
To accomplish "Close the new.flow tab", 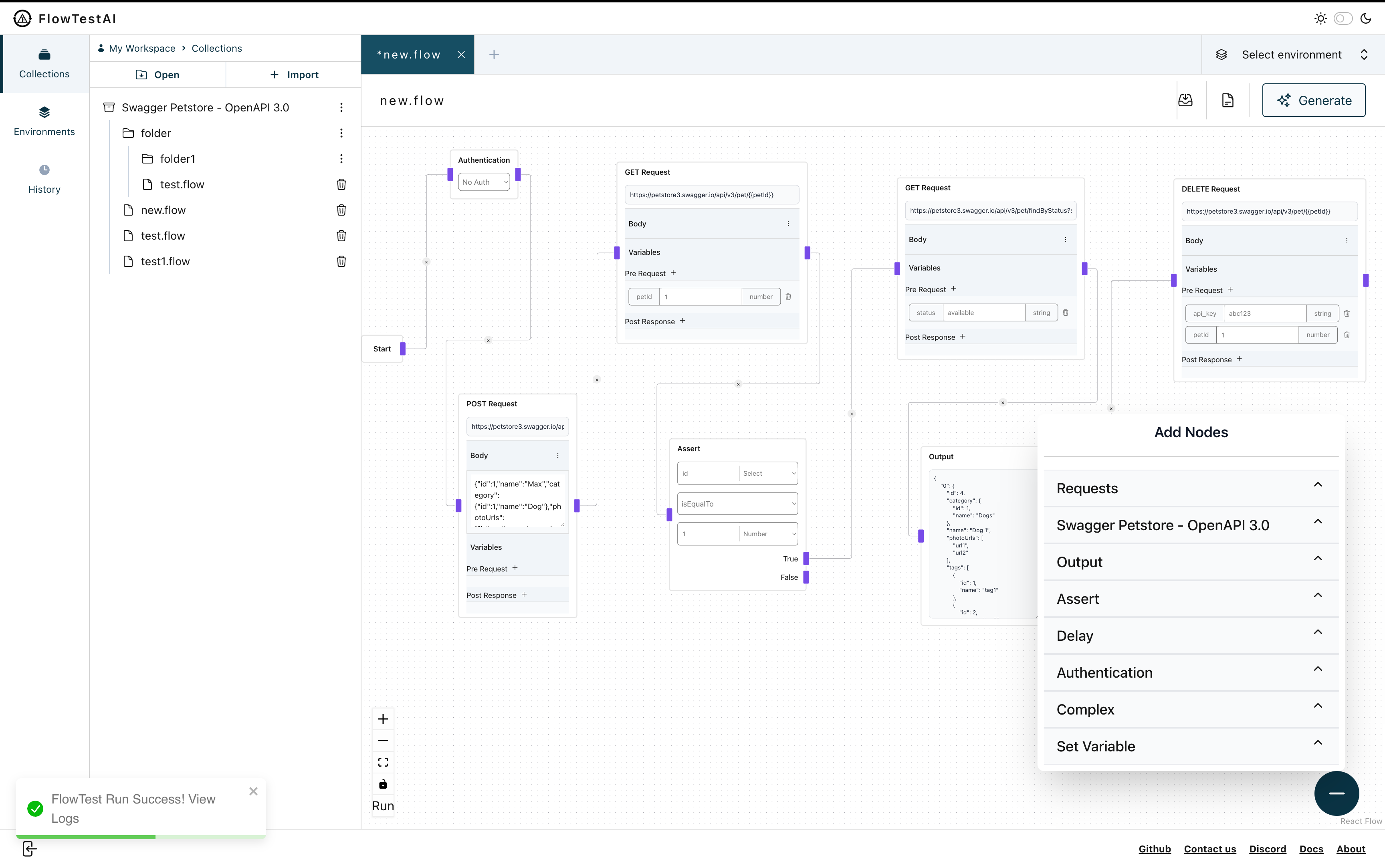I will pyautogui.click(x=461, y=55).
